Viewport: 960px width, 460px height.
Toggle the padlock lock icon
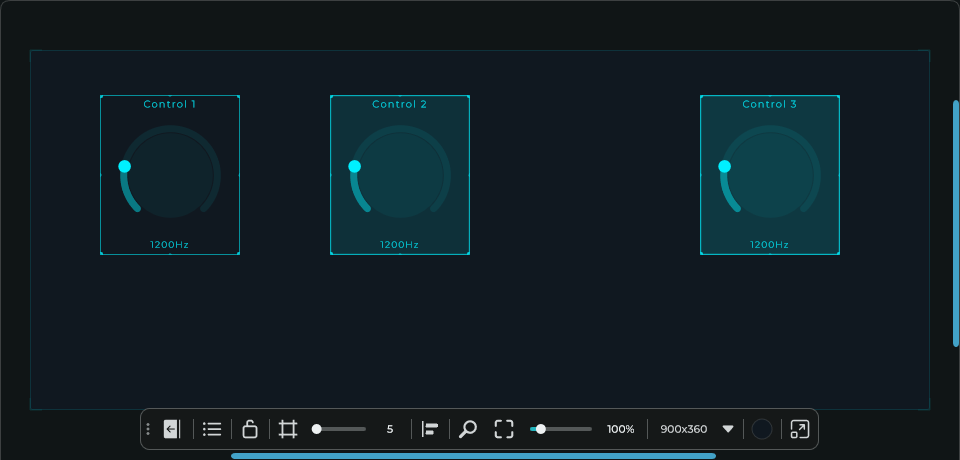coord(250,429)
